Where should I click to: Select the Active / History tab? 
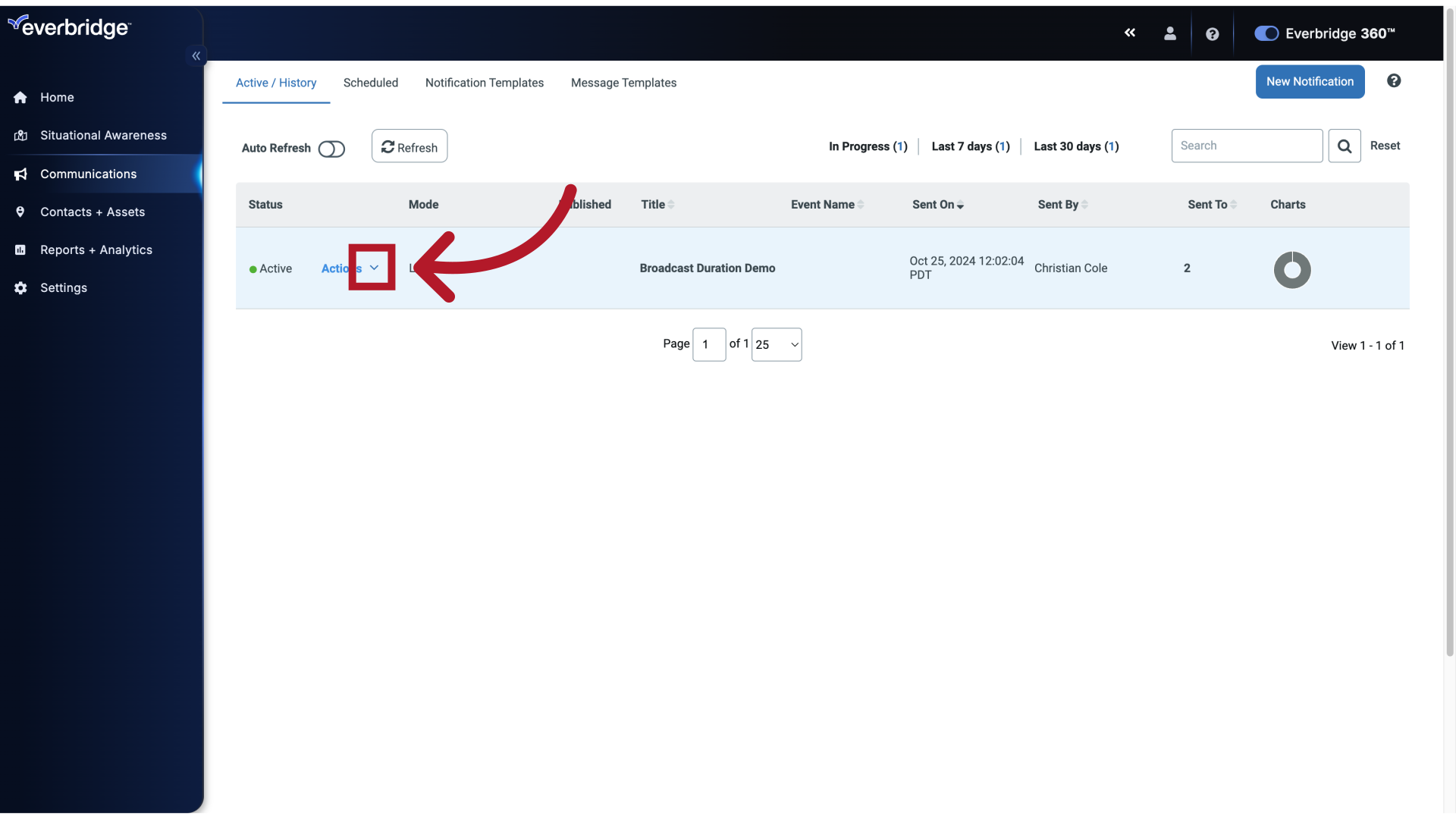click(x=276, y=82)
